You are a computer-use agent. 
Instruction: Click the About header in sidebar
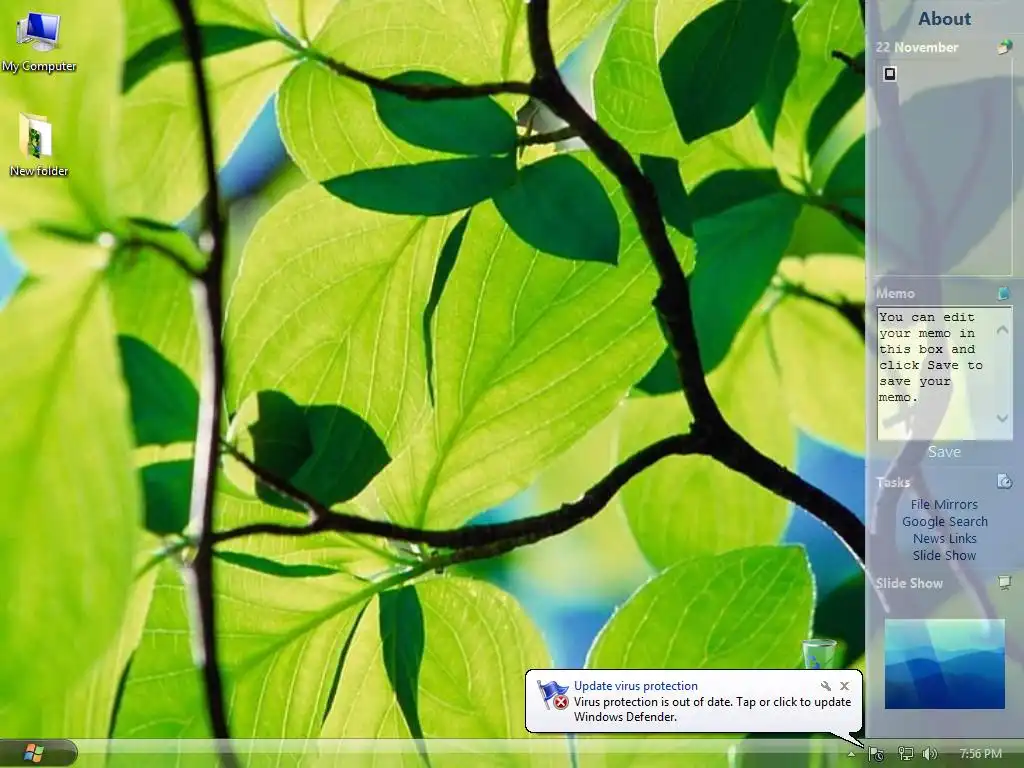tap(944, 19)
